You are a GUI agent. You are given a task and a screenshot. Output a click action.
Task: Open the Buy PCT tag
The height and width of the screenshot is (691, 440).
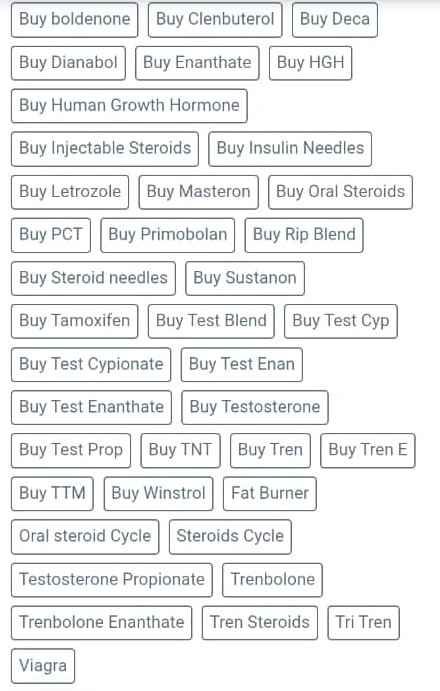(x=51, y=235)
